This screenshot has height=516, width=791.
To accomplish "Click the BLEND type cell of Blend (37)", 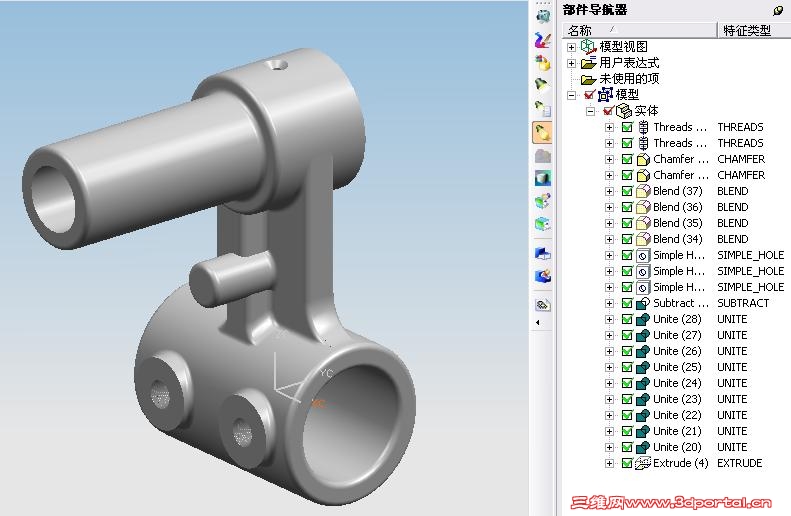I will point(732,191).
